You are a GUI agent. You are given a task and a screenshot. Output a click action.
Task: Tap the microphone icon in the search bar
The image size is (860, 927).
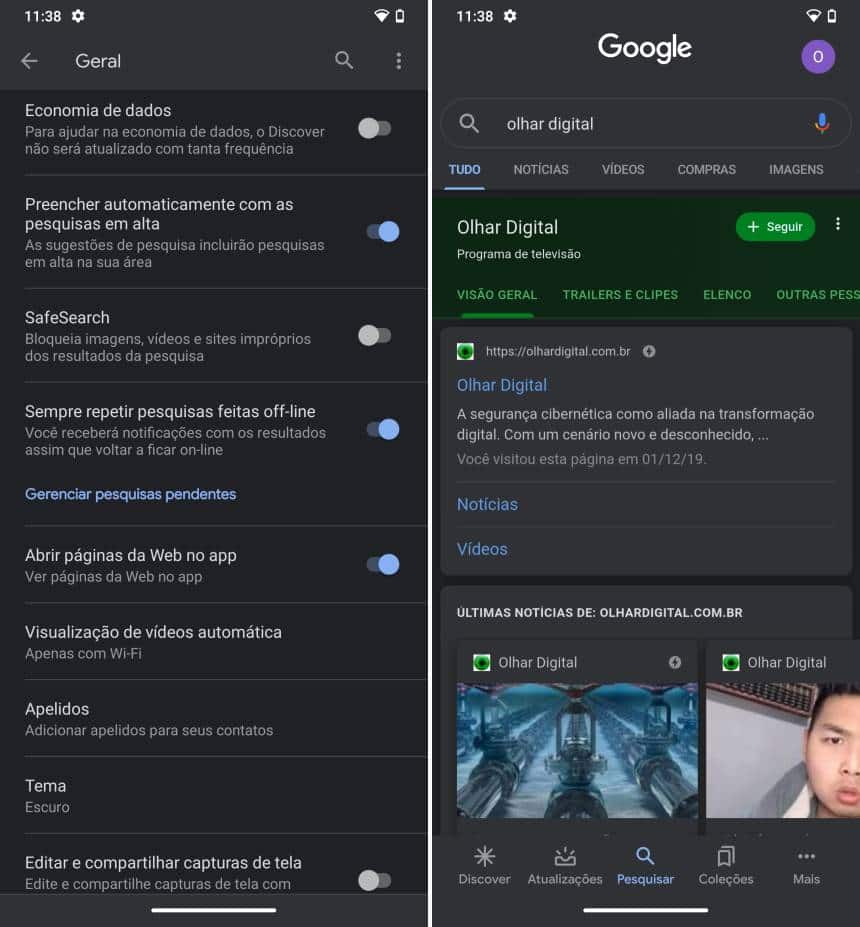821,123
